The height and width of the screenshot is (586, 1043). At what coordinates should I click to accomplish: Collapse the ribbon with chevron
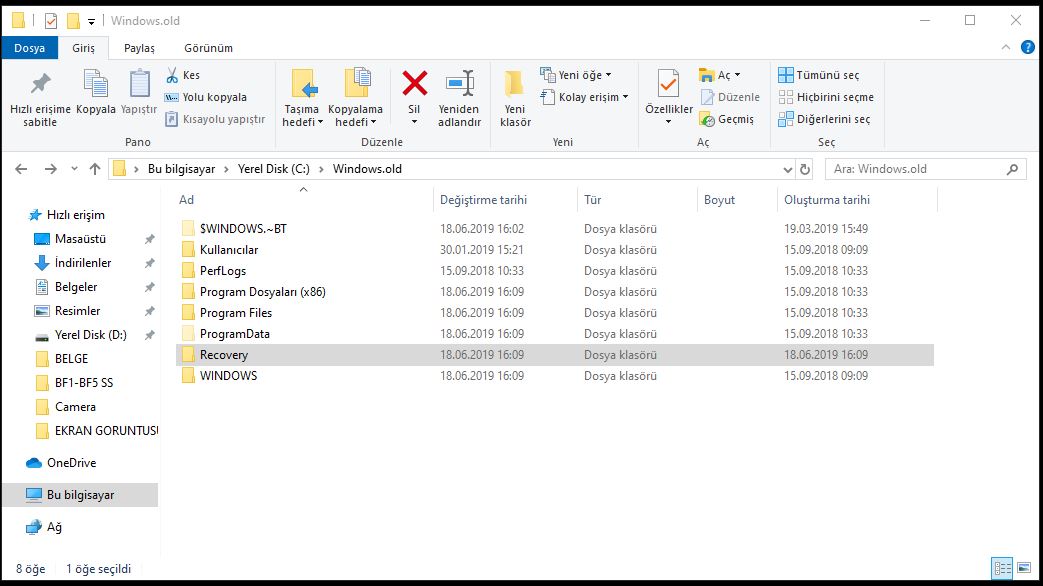click(1005, 47)
